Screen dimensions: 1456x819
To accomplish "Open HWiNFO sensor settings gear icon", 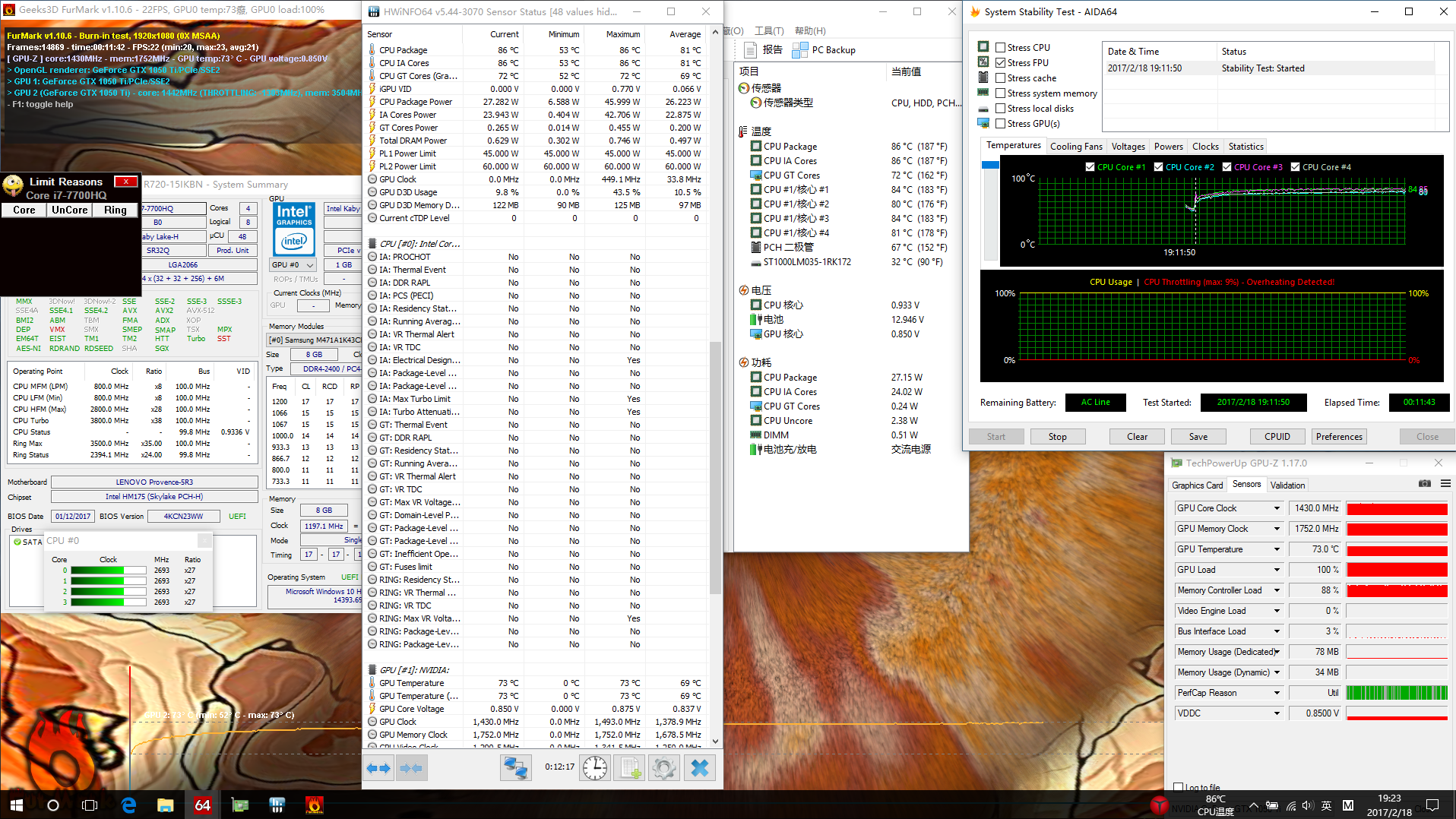I will pyautogui.click(x=663, y=768).
